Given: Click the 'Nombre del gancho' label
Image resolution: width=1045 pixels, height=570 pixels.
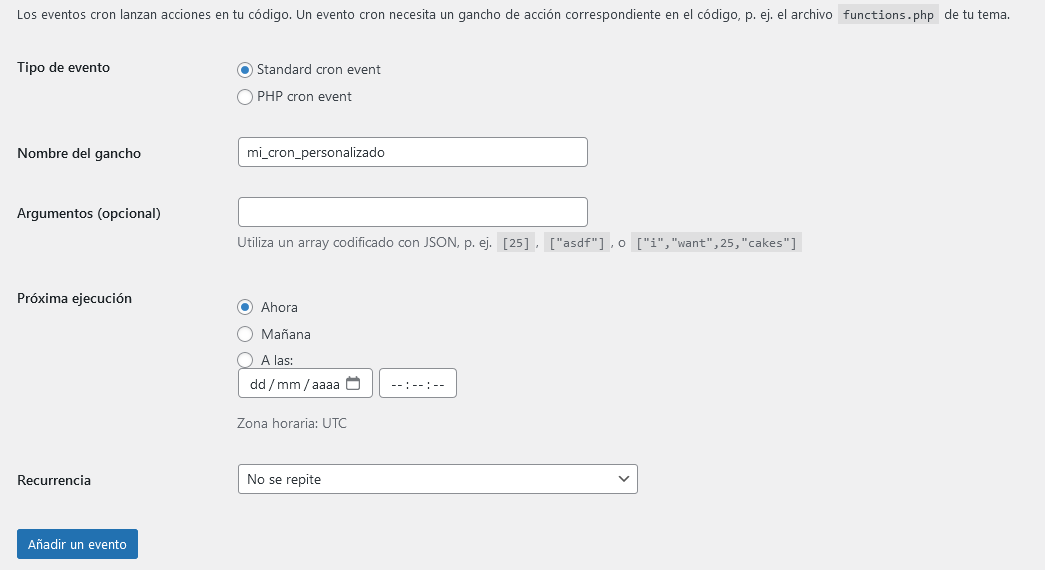Looking at the screenshot, I should click(x=79, y=153).
